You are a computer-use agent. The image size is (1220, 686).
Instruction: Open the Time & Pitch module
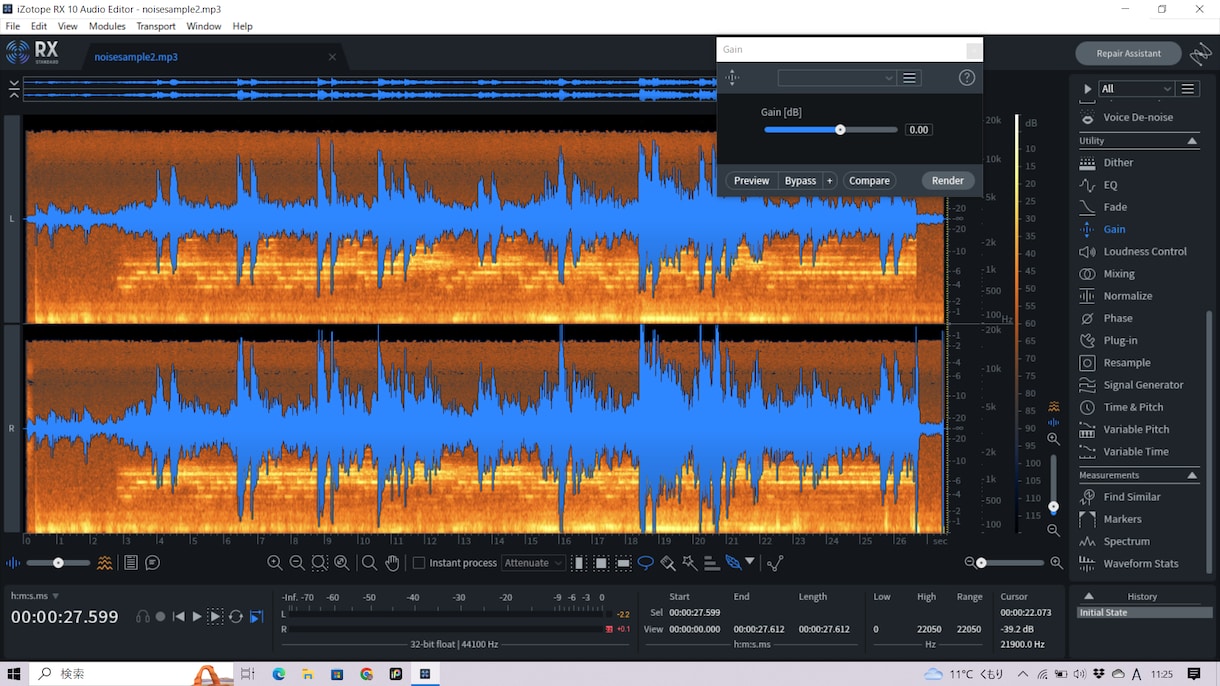[x=1133, y=407]
